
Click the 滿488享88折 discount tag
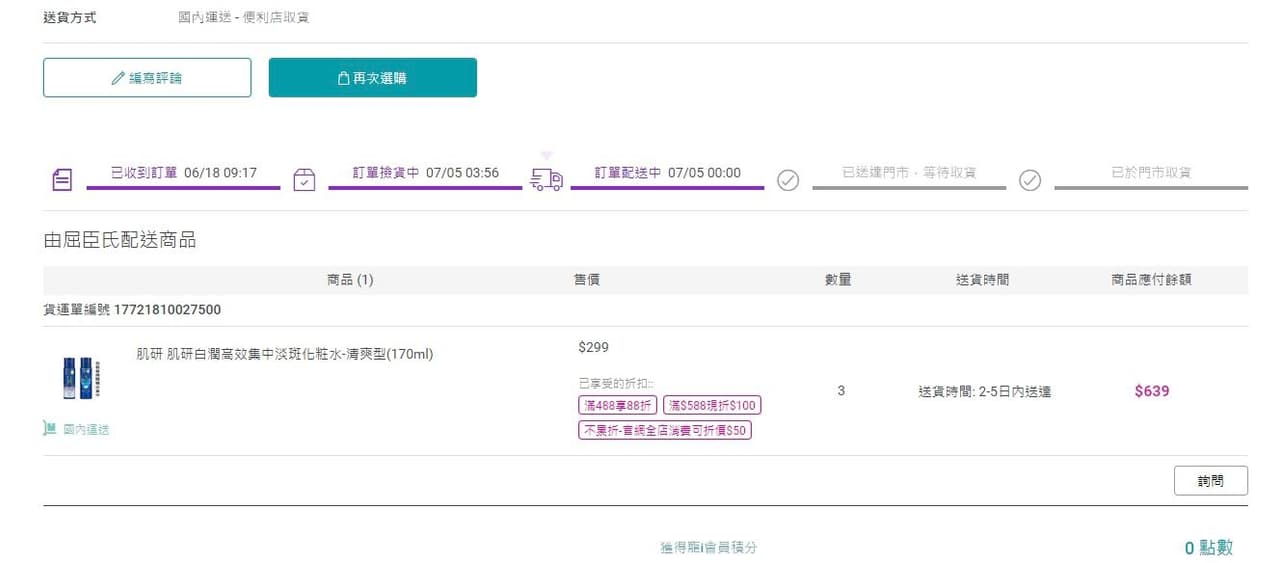(618, 405)
